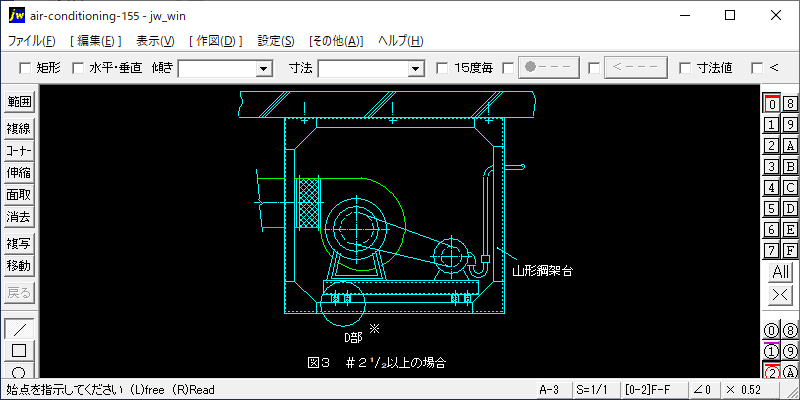Select layer group circle 2
Screen dimensions: 800x400
tap(771, 371)
